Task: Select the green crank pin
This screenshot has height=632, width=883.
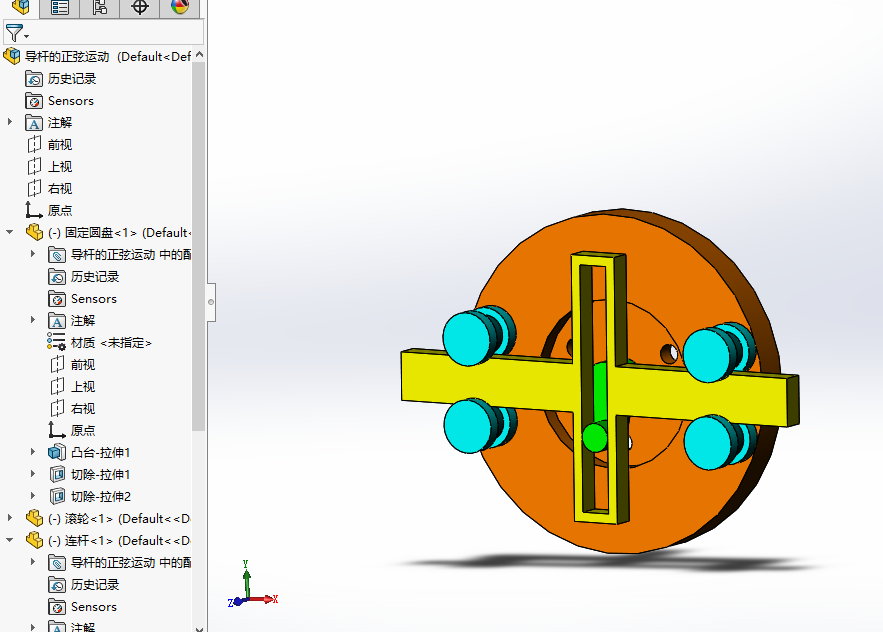Action: pos(595,437)
